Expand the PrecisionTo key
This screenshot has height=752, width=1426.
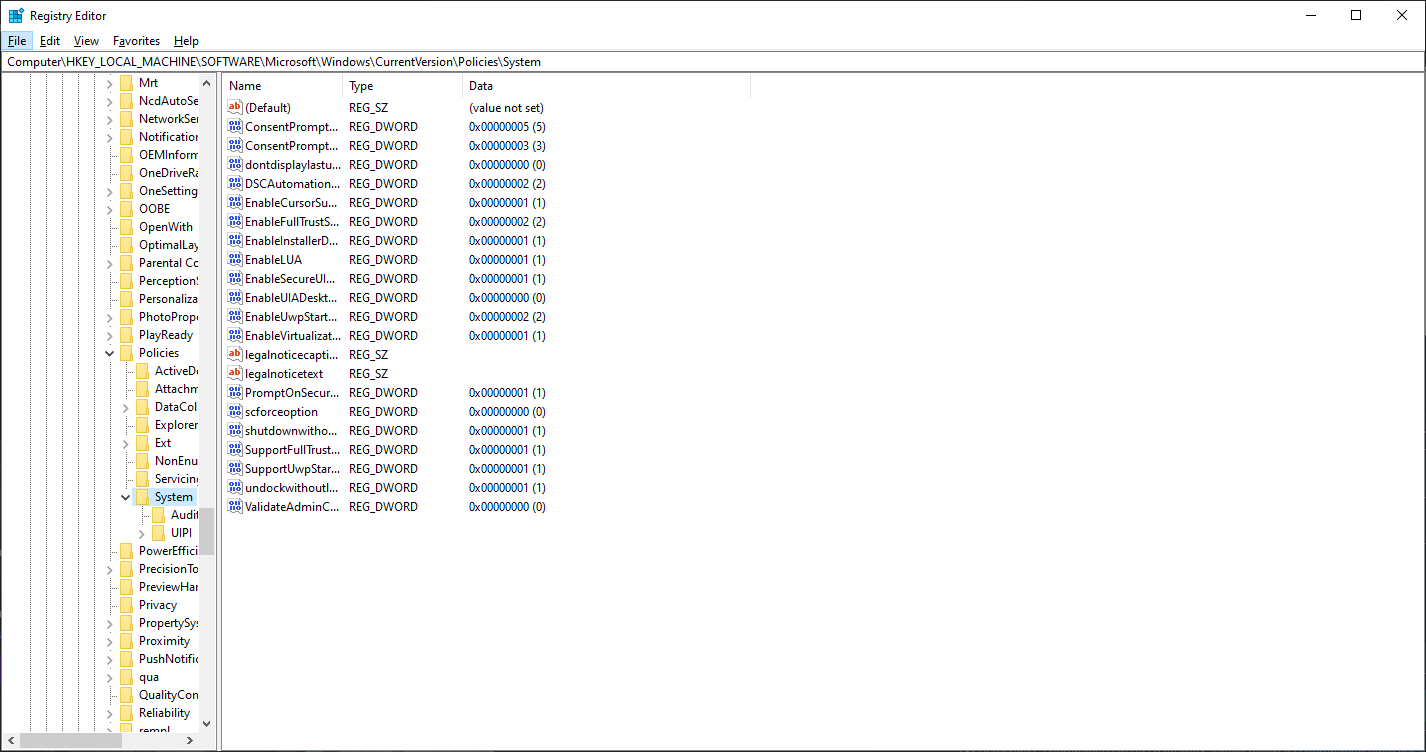coord(110,569)
